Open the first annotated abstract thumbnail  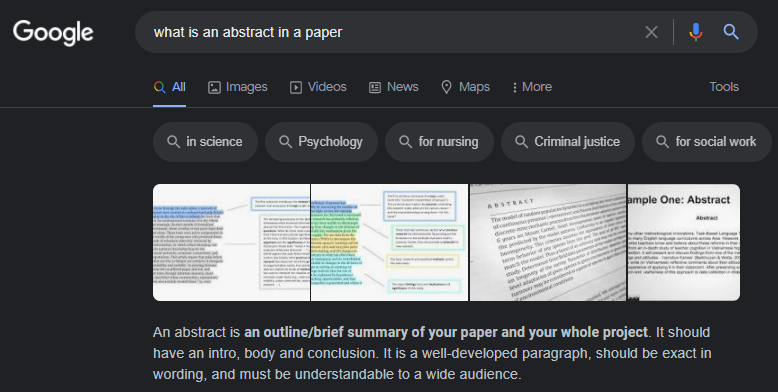click(232, 243)
